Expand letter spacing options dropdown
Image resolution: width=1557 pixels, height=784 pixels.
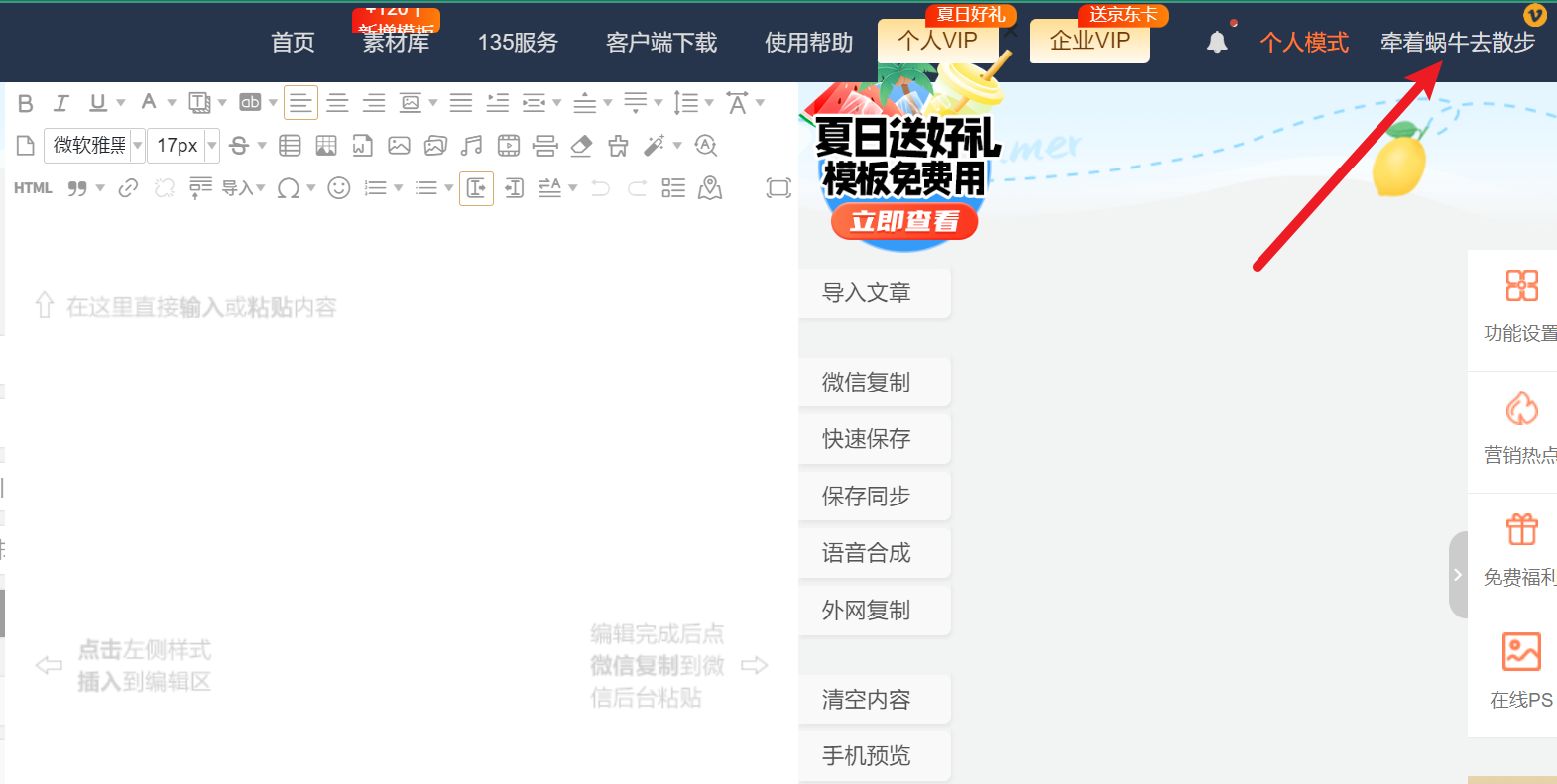point(761,103)
